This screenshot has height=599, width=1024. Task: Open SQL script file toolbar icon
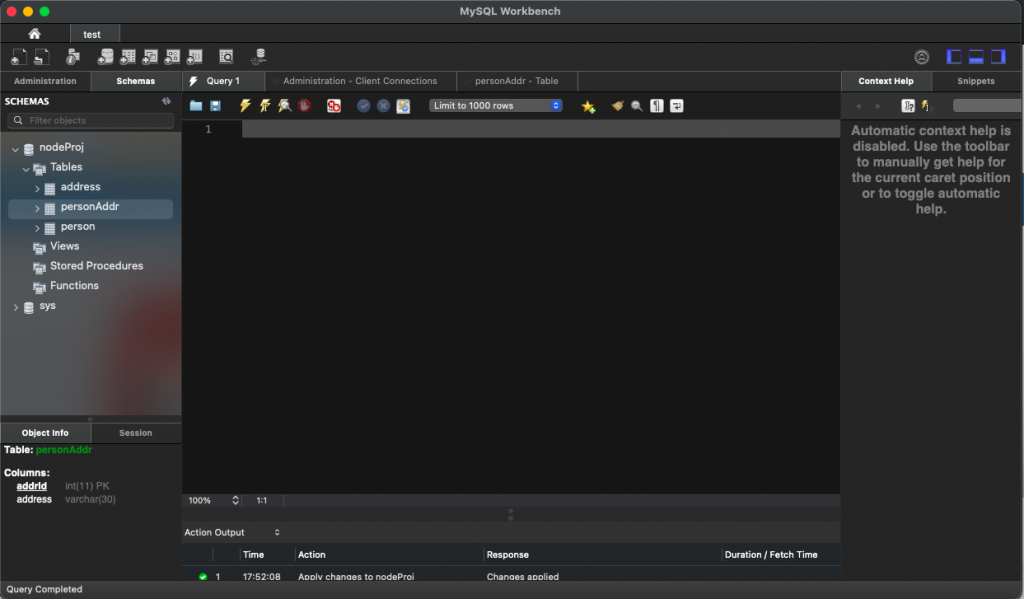tap(42, 57)
